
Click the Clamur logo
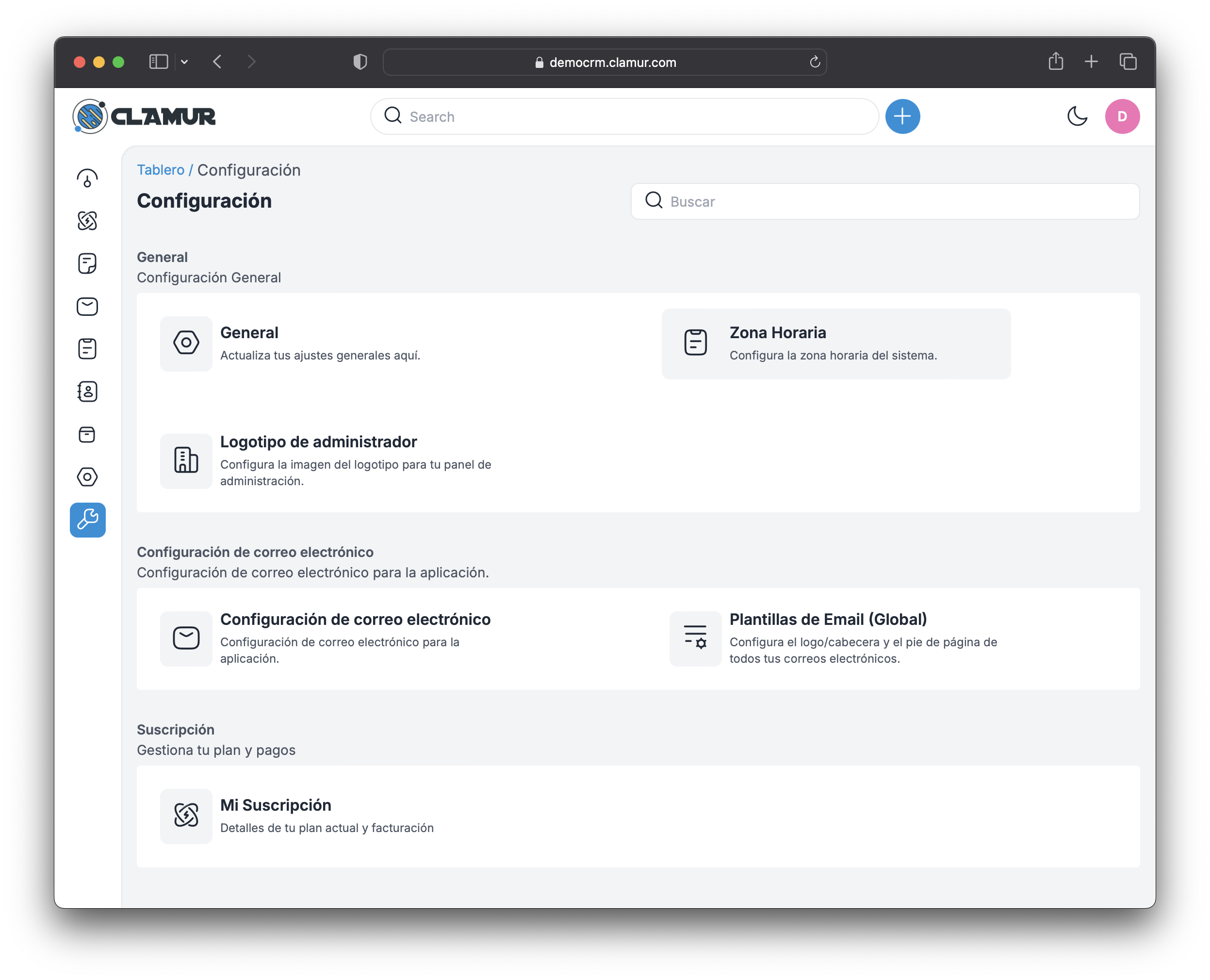click(x=144, y=117)
